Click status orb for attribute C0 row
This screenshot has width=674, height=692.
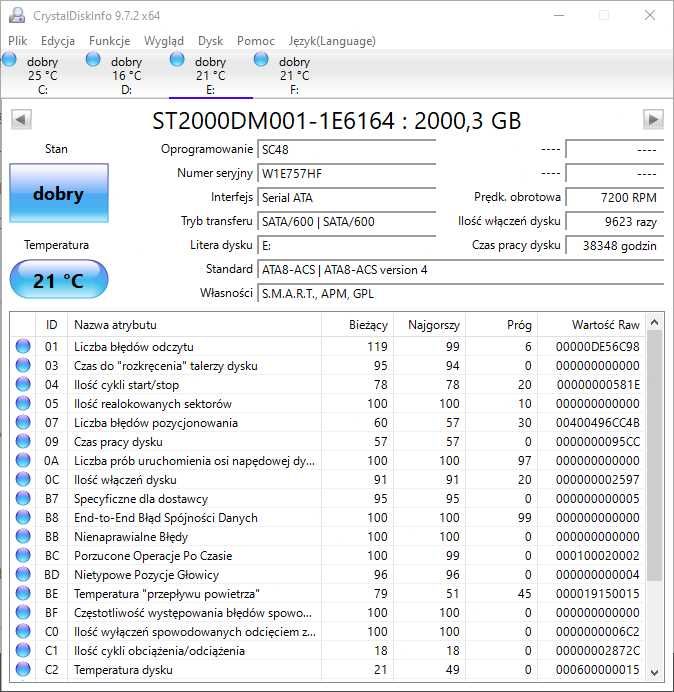coord(23,631)
